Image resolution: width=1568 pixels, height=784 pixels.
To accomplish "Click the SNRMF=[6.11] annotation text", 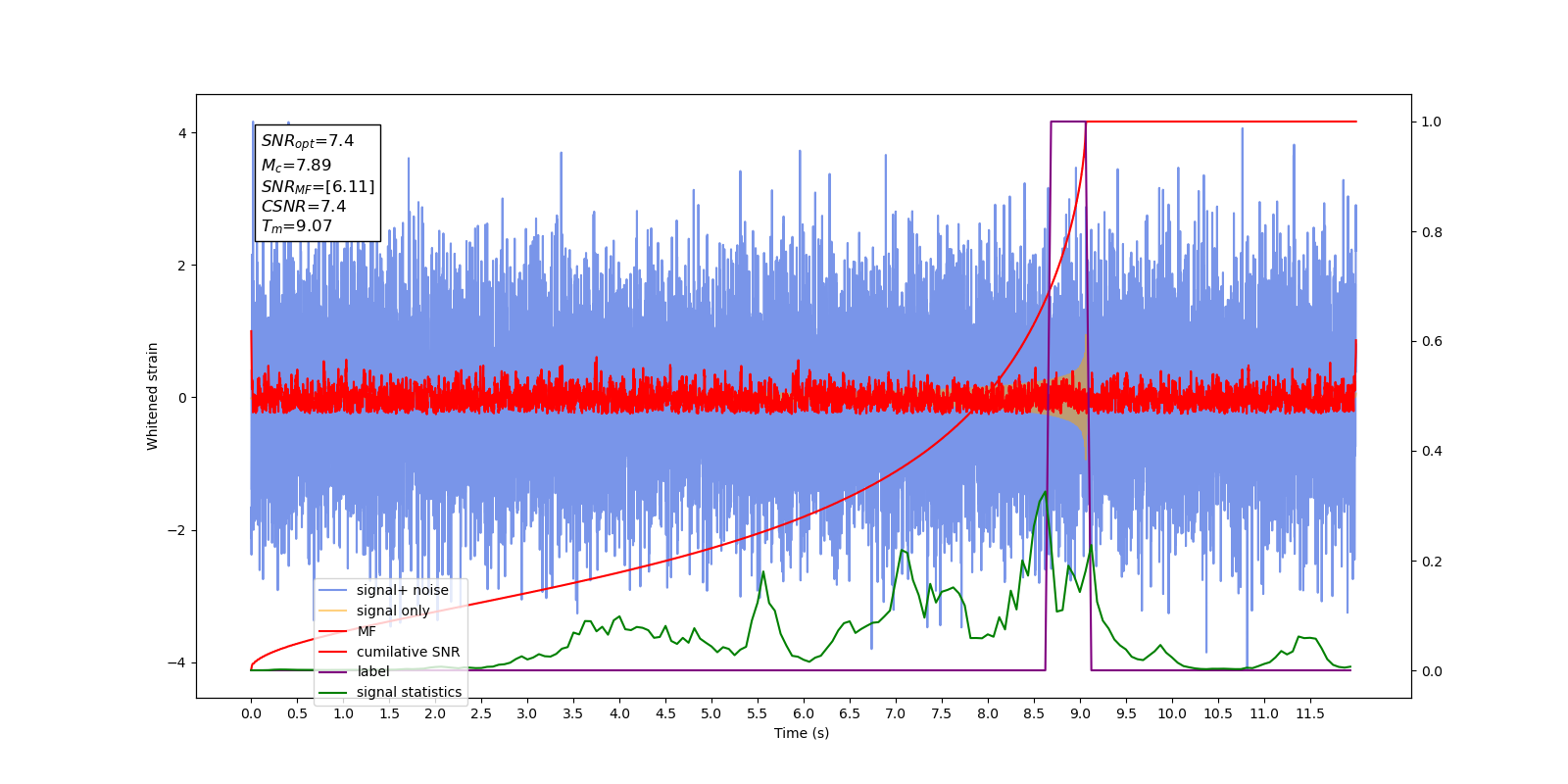I will pos(318,186).
